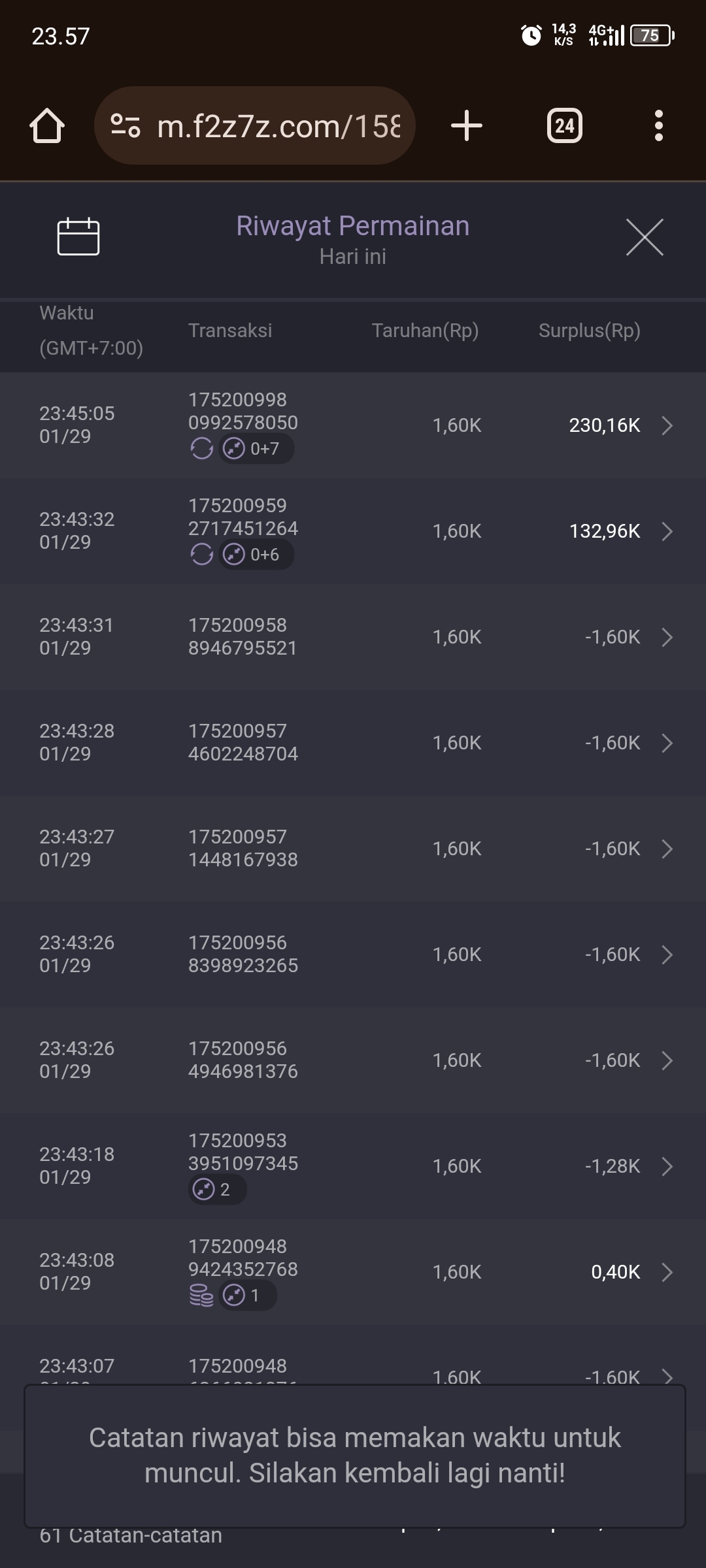706x1568 pixels.
Task: Expand the 132,96K surplus row chevron
Action: coord(667,531)
